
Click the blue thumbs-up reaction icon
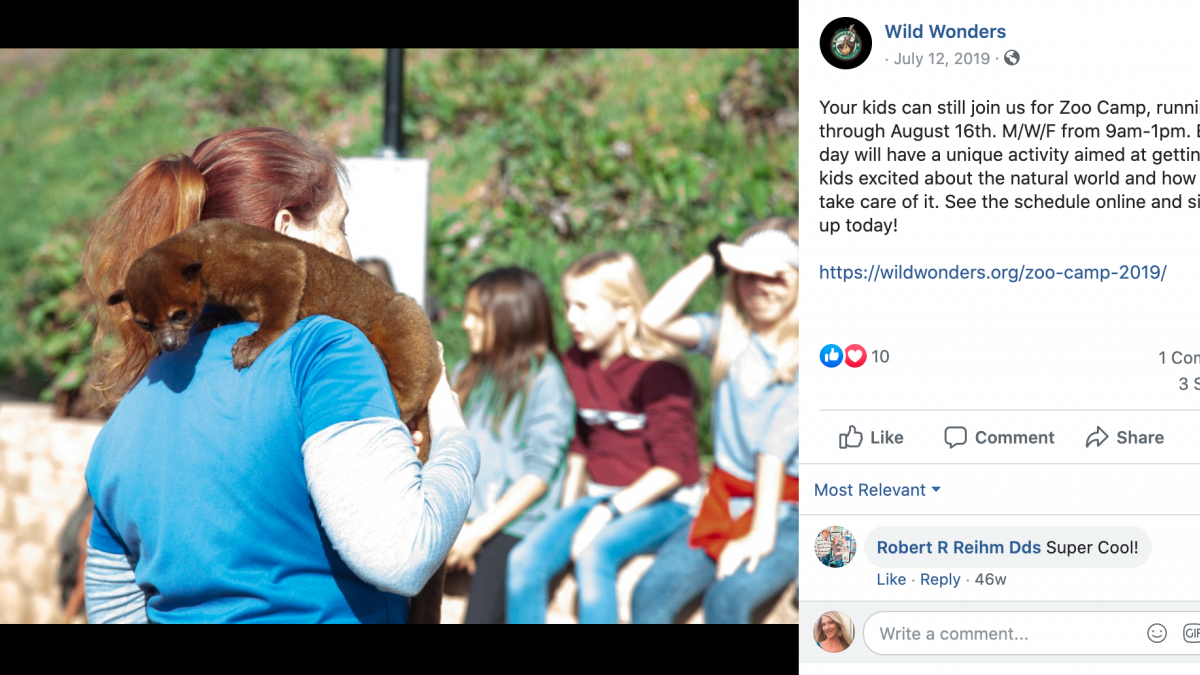[x=831, y=356]
